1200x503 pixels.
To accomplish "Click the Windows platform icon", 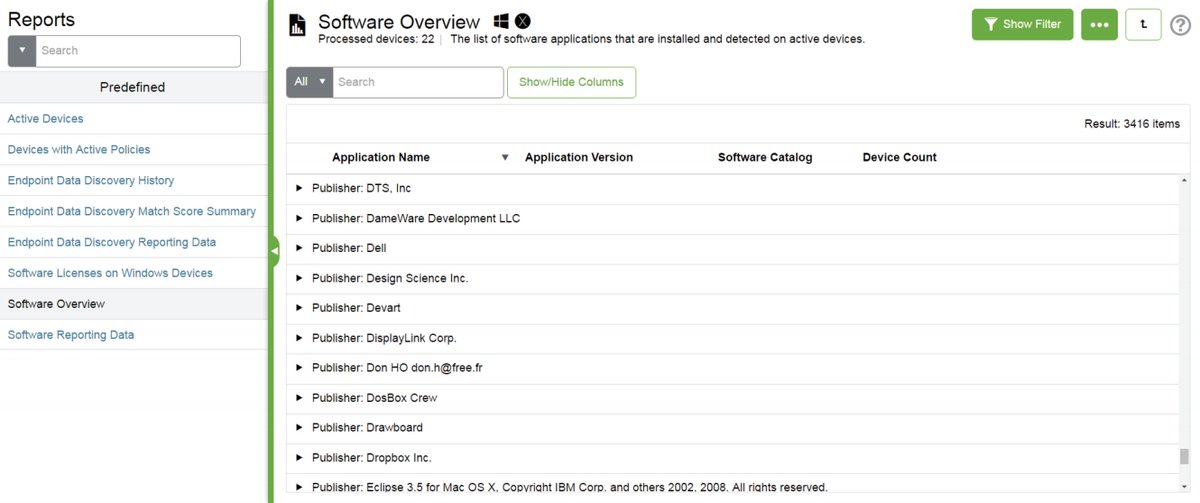I will coord(502,21).
